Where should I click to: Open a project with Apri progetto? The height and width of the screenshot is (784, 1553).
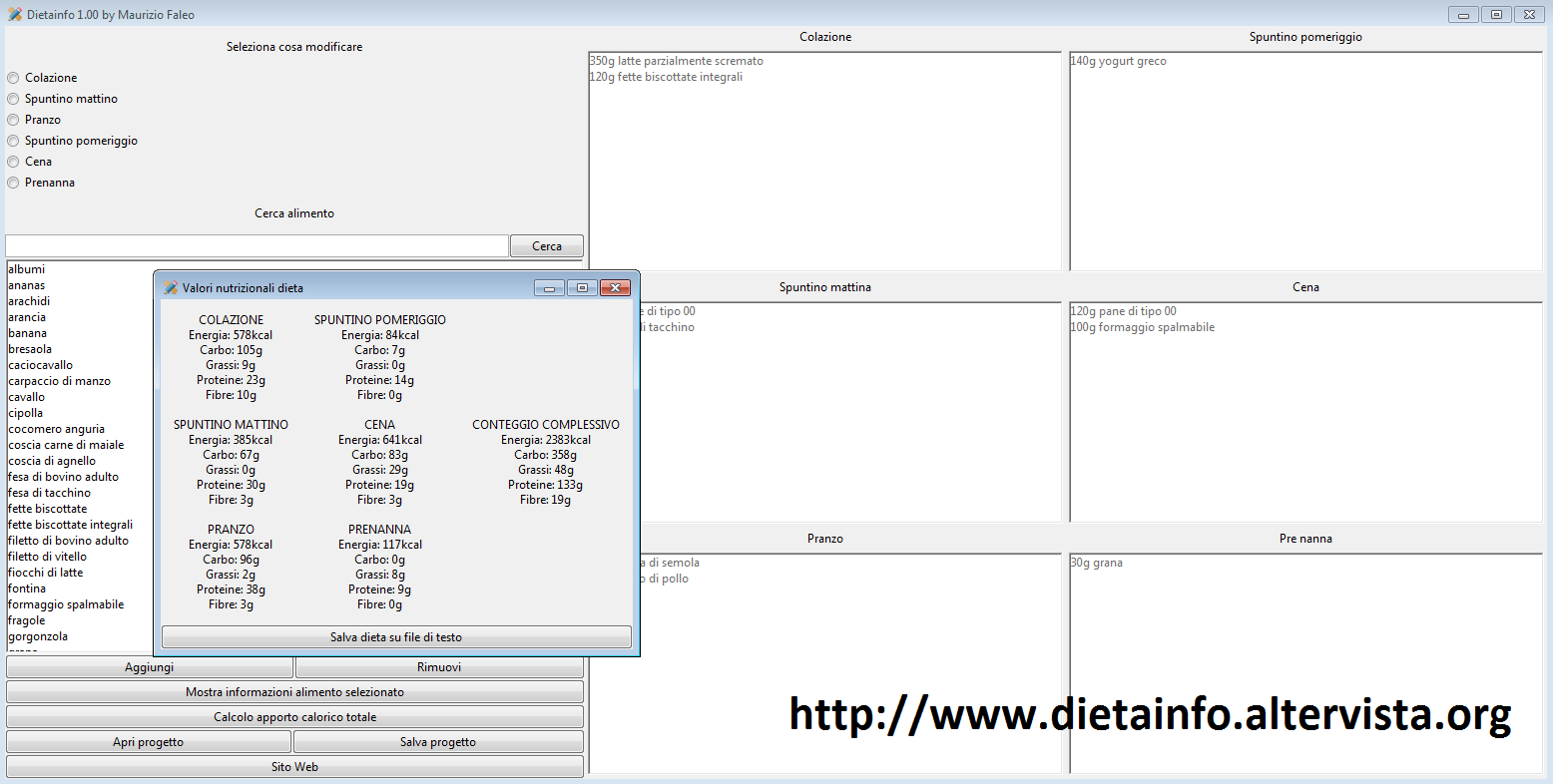coord(148,742)
